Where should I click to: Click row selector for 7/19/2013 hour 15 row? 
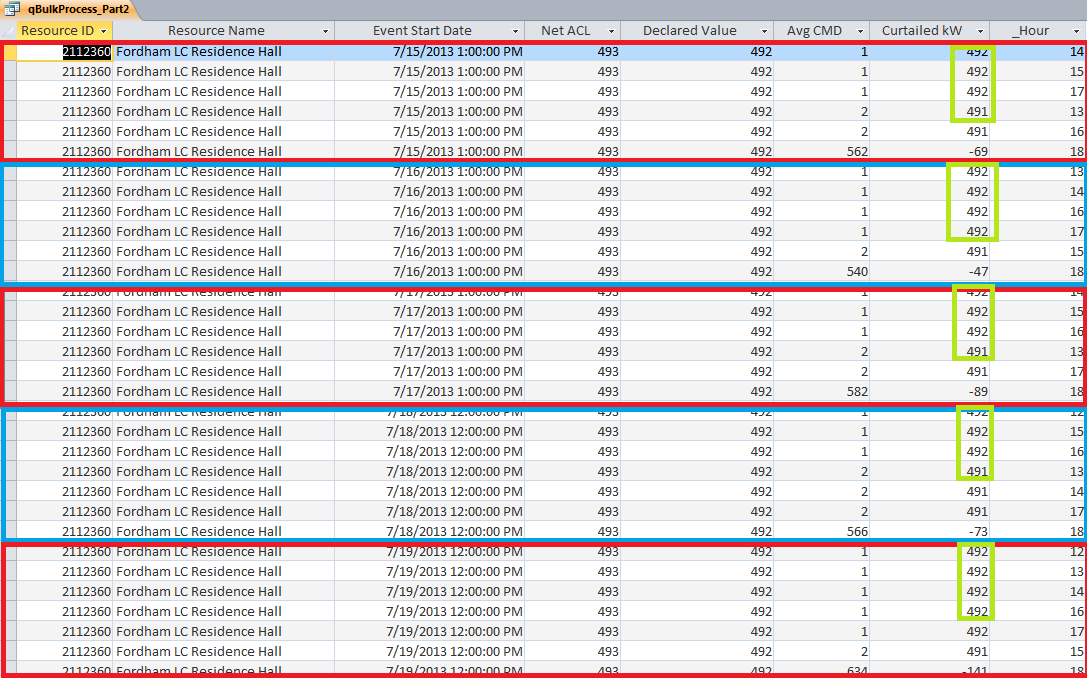(x=8, y=652)
